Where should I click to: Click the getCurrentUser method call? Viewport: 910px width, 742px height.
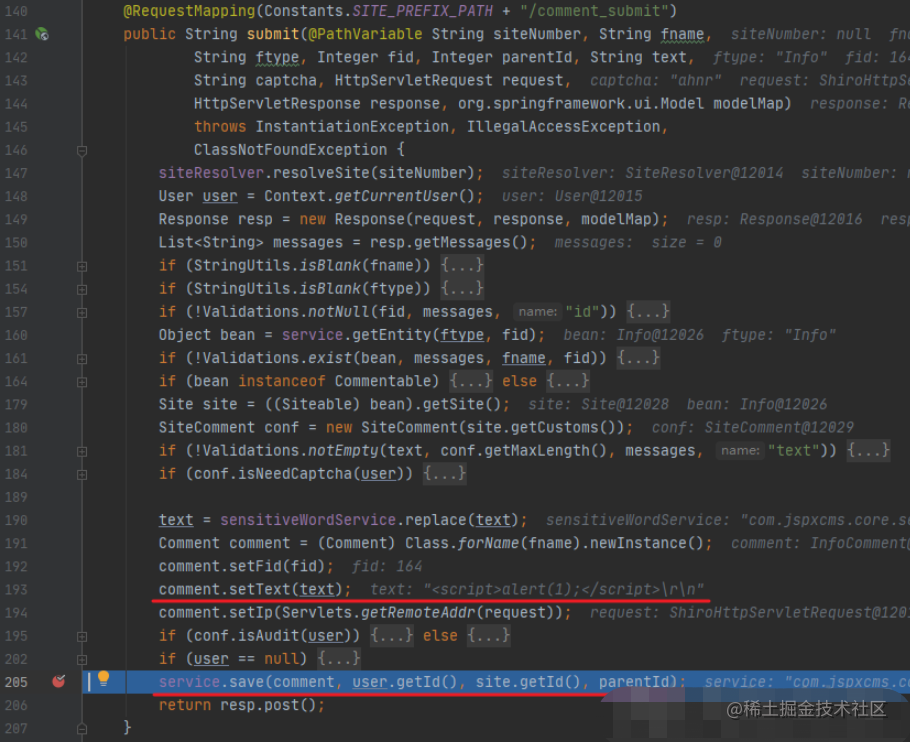tap(396, 196)
